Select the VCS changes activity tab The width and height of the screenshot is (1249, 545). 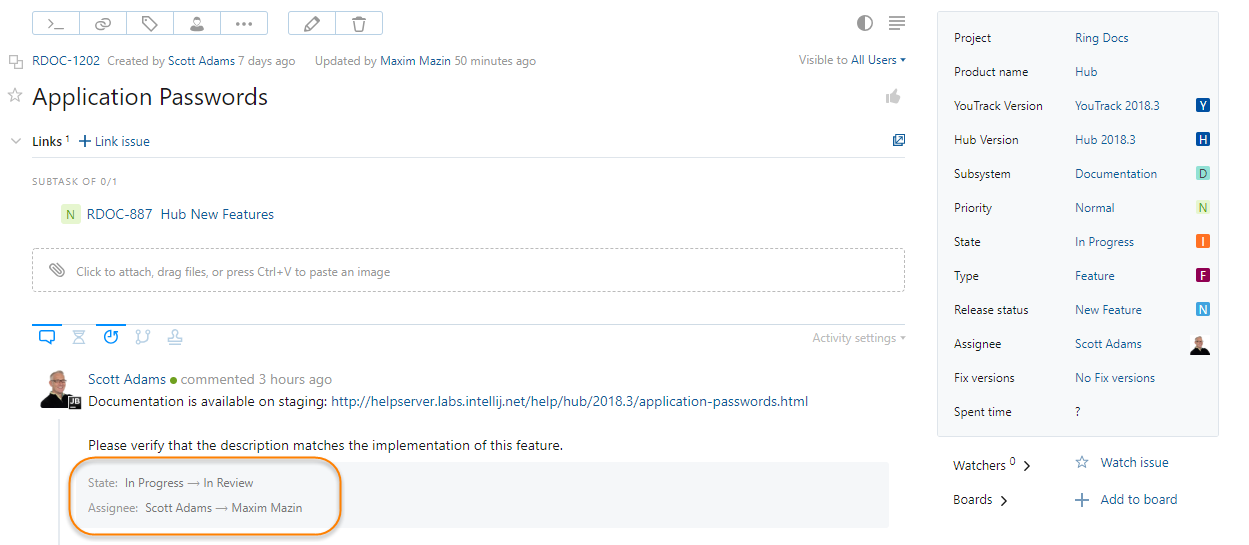(x=143, y=337)
